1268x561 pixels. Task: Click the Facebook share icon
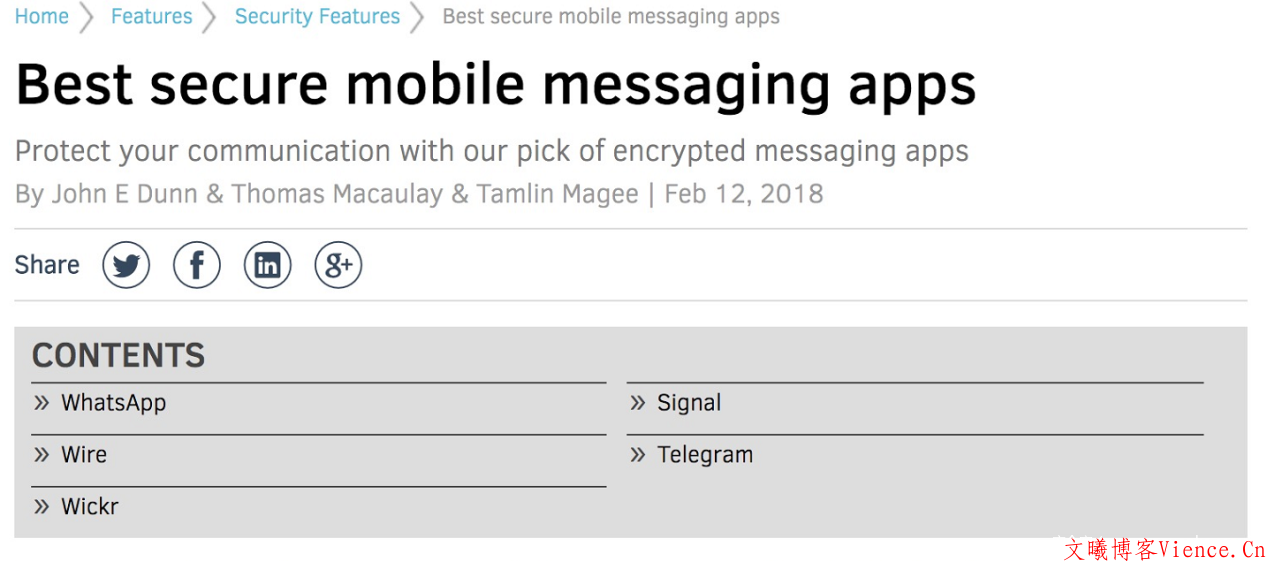tap(197, 265)
